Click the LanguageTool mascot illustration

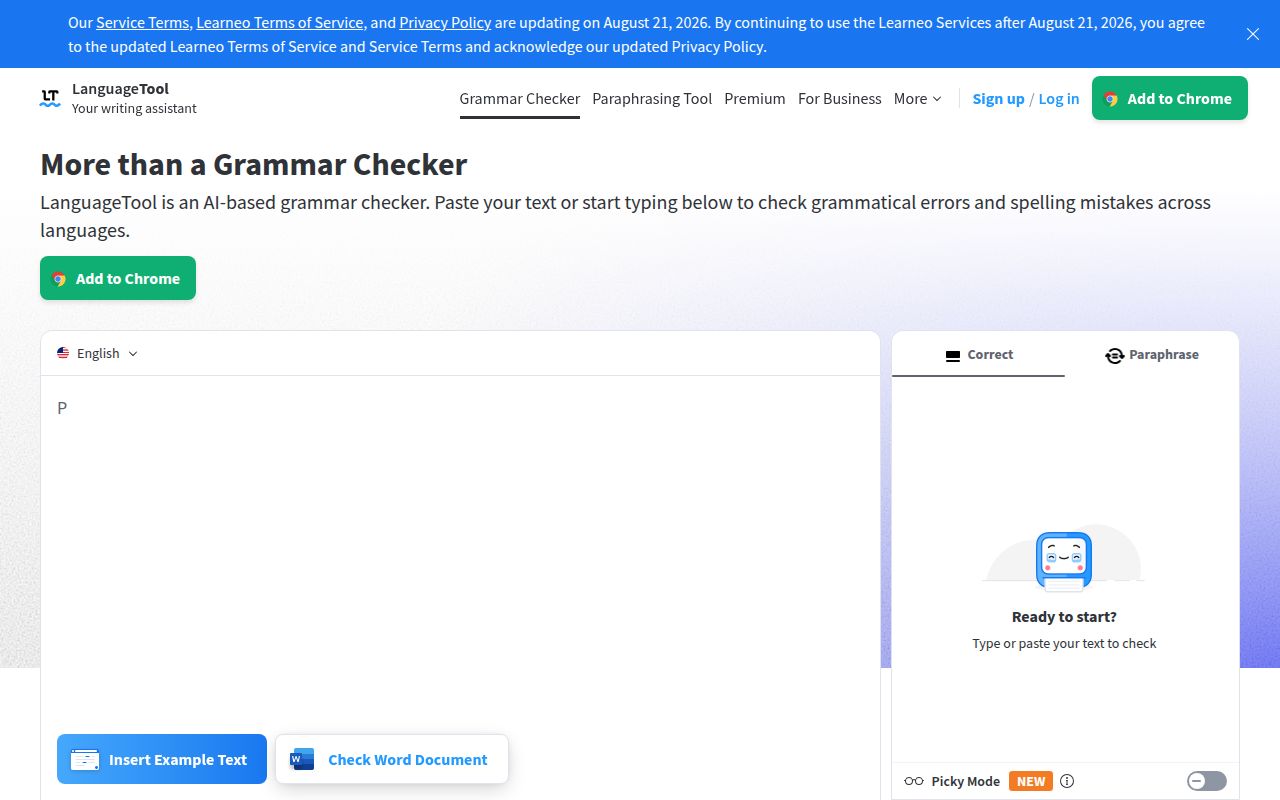pyautogui.click(x=1064, y=560)
